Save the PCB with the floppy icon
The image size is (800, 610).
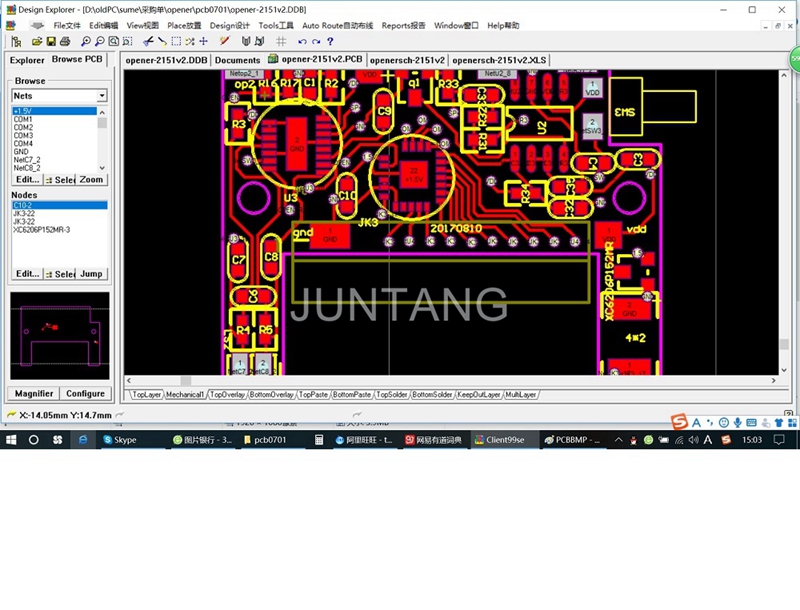(51, 41)
